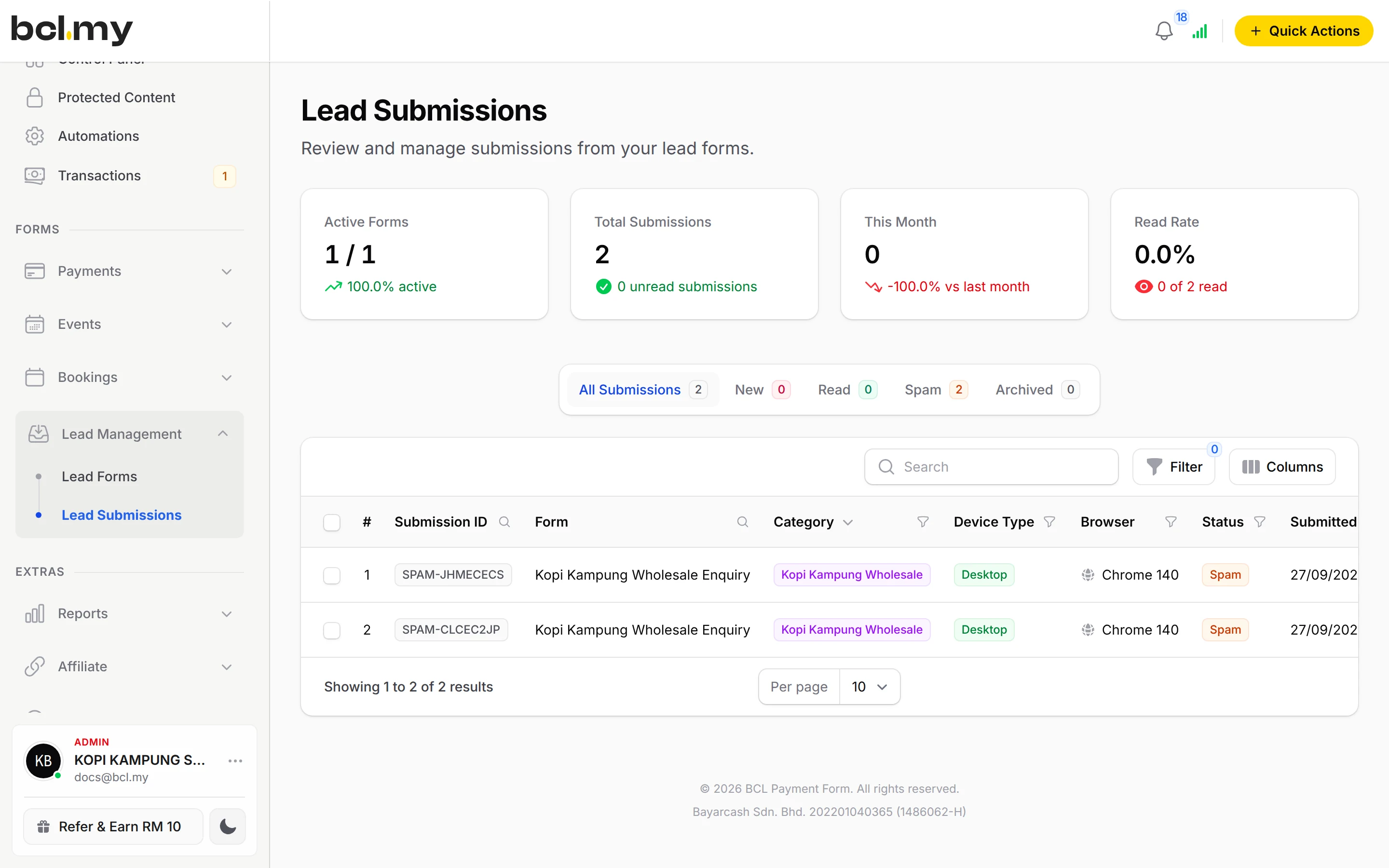Click the Spam status badge in row 2
This screenshot has height=868, width=1389.
tap(1225, 630)
